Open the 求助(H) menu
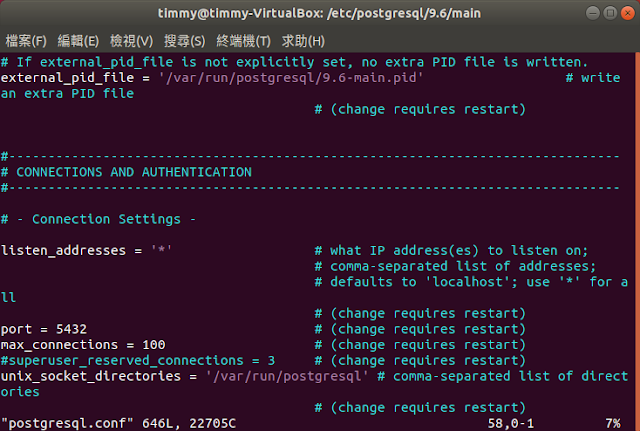 pos(303,41)
